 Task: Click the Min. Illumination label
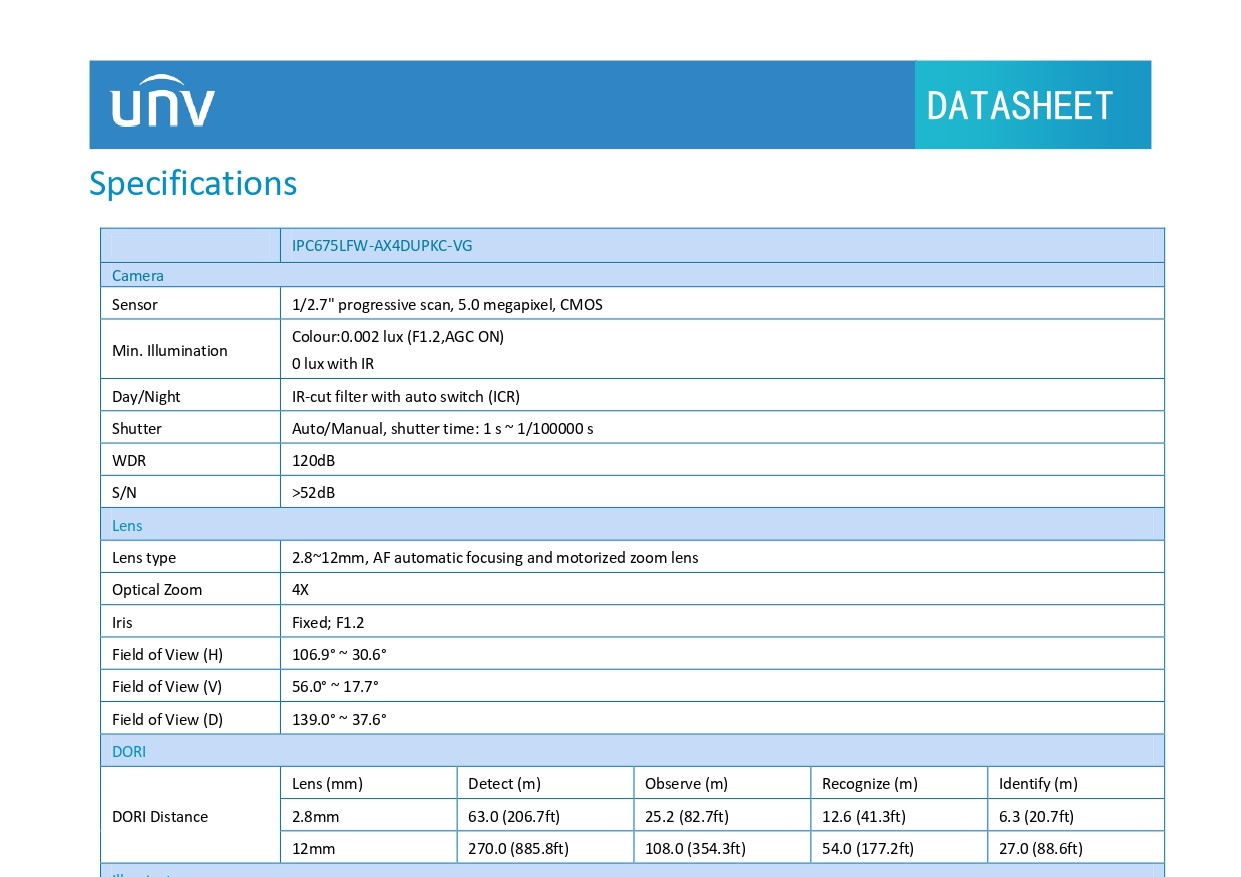170,350
